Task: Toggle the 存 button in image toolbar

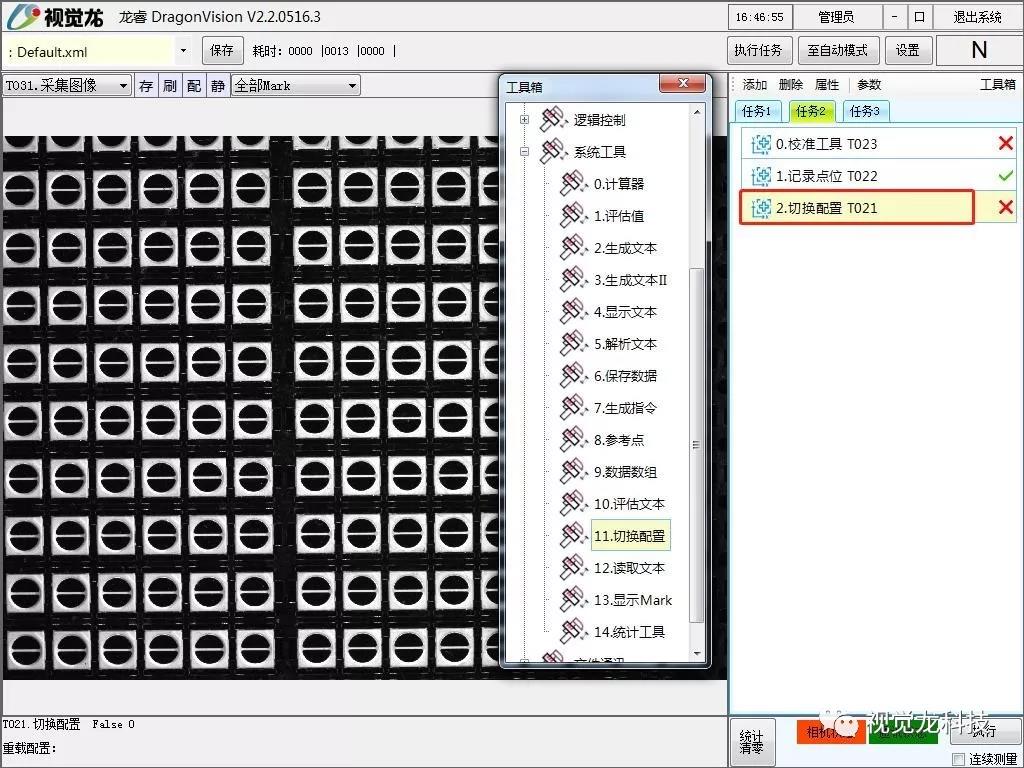Action: point(146,86)
